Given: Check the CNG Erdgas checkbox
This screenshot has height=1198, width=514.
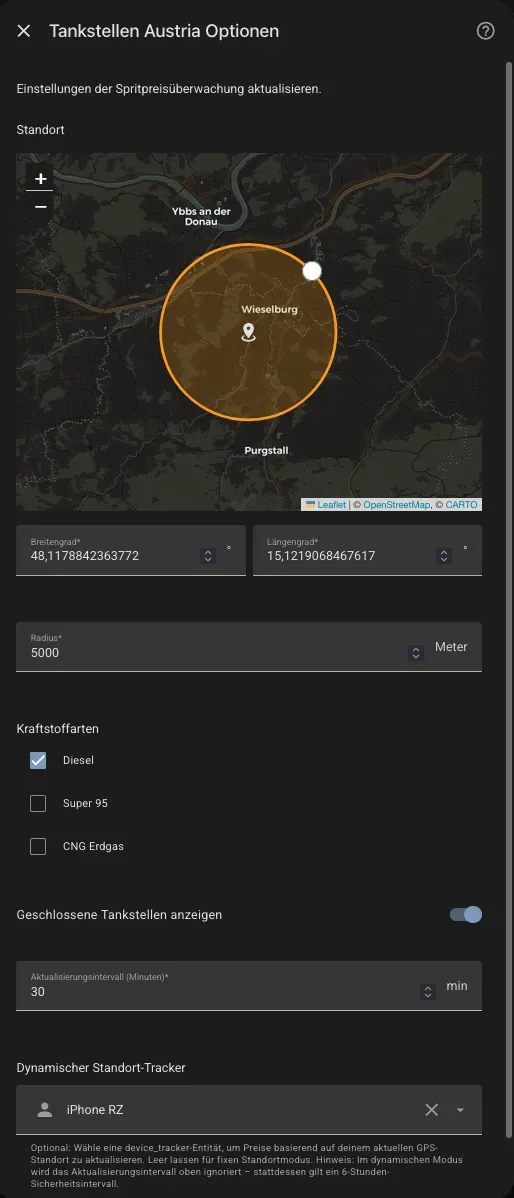Looking at the screenshot, I should pyautogui.click(x=38, y=847).
